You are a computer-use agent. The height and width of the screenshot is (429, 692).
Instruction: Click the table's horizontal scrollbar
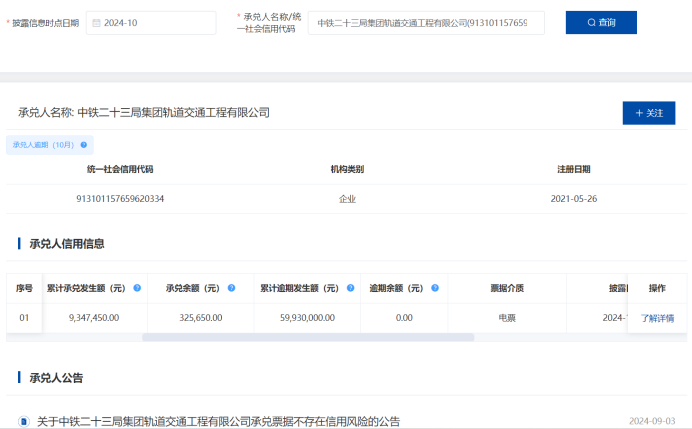click(x=308, y=337)
